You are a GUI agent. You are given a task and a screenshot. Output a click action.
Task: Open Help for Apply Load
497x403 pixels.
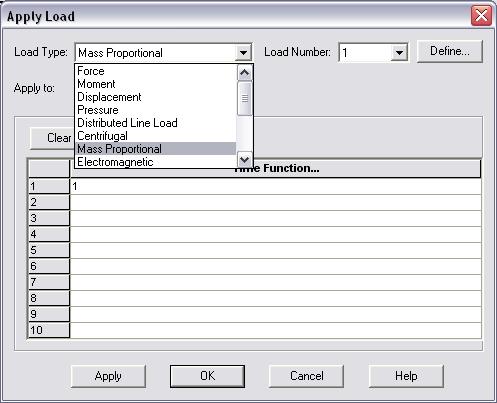(406, 376)
